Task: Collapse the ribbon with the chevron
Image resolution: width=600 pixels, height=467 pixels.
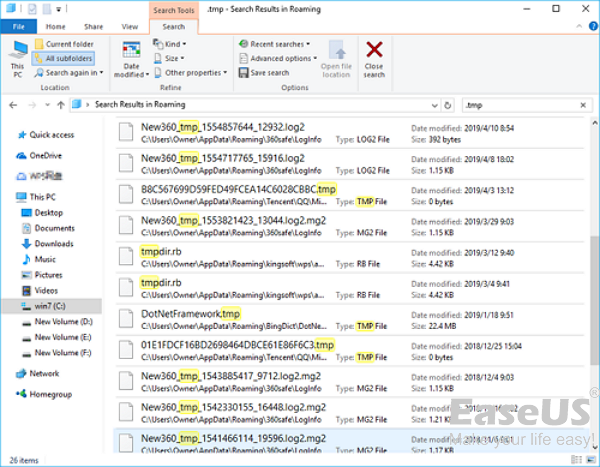Action: tap(579, 26)
